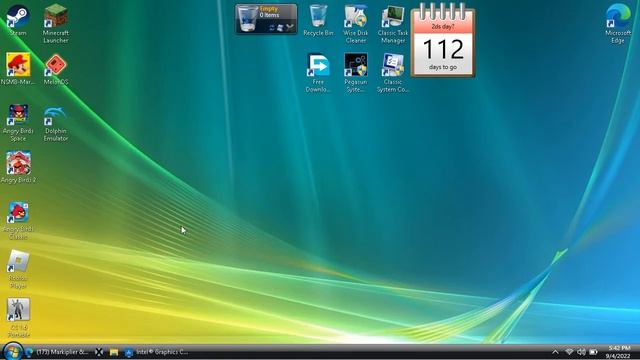
Task: Click the '0 Items' text in the gadget
Action: pos(269,15)
